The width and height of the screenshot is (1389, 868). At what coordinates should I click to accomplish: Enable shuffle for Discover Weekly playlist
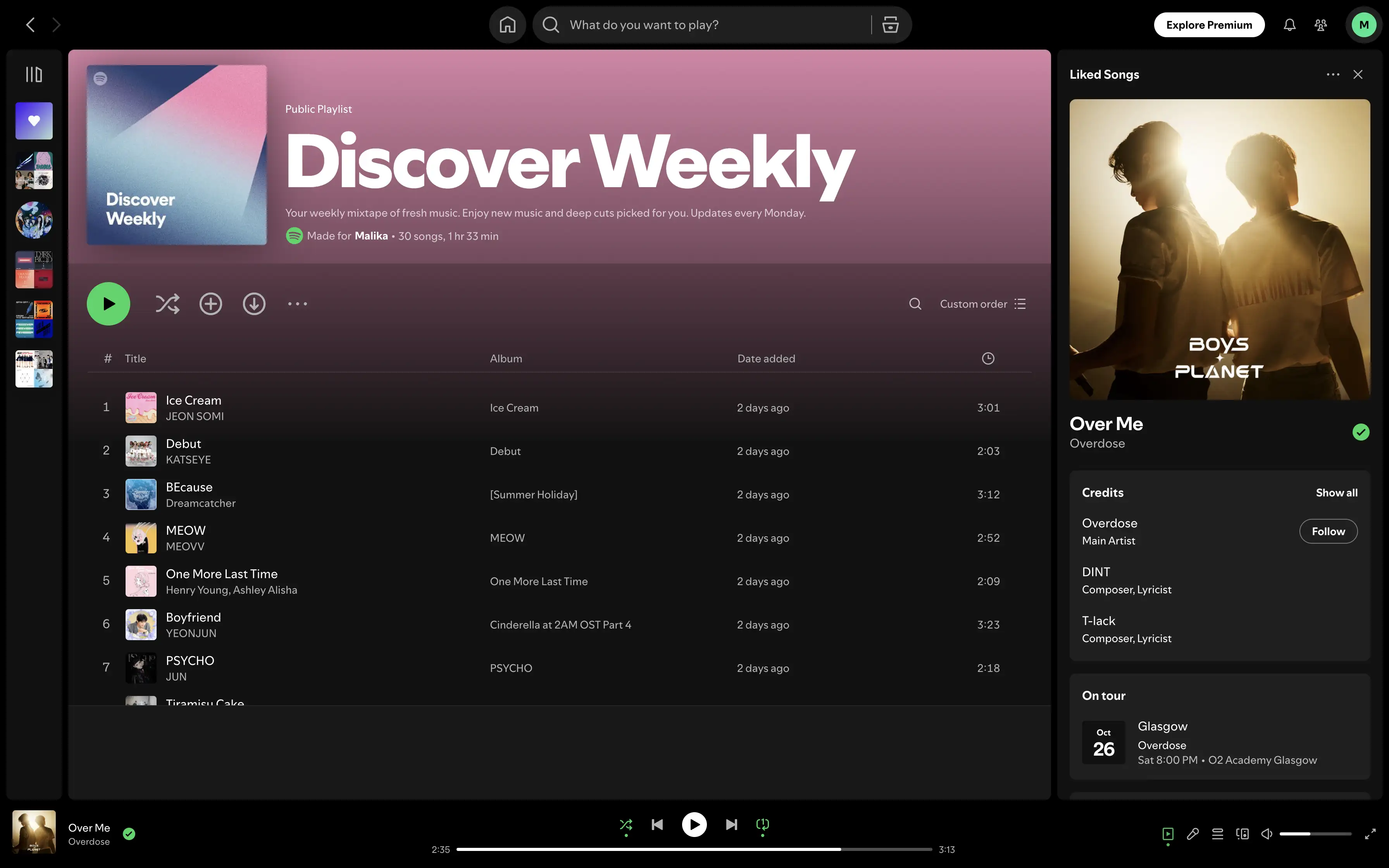pos(167,304)
